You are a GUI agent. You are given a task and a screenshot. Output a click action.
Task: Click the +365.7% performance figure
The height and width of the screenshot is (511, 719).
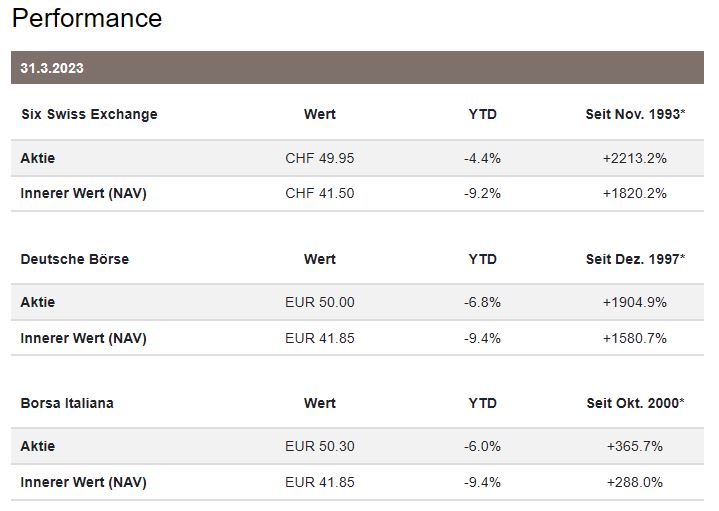click(634, 446)
